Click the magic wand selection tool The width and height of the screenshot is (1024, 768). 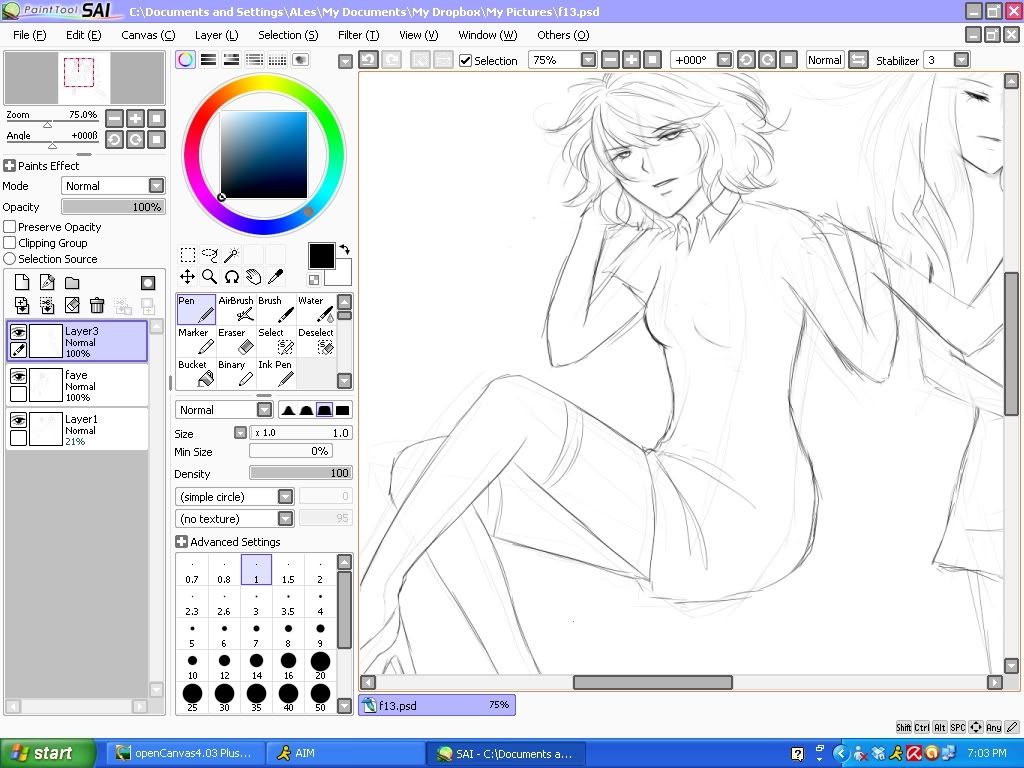(231, 255)
